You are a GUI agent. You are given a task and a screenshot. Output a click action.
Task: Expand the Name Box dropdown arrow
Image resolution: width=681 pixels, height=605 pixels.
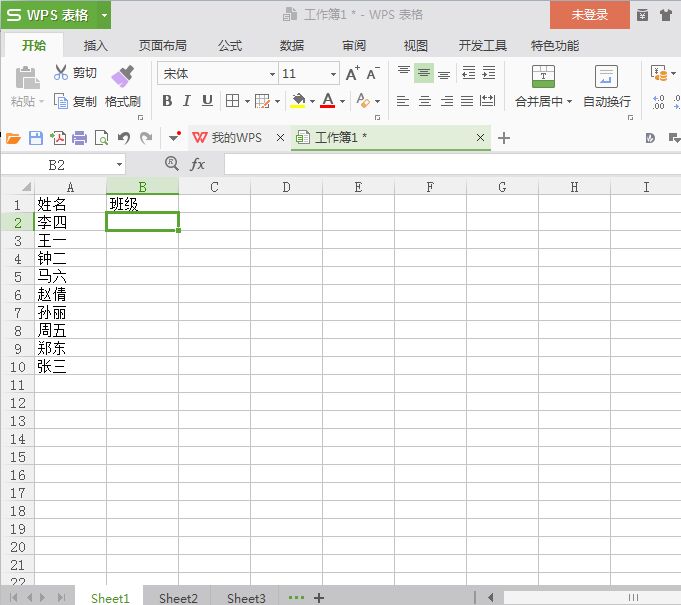[120, 164]
